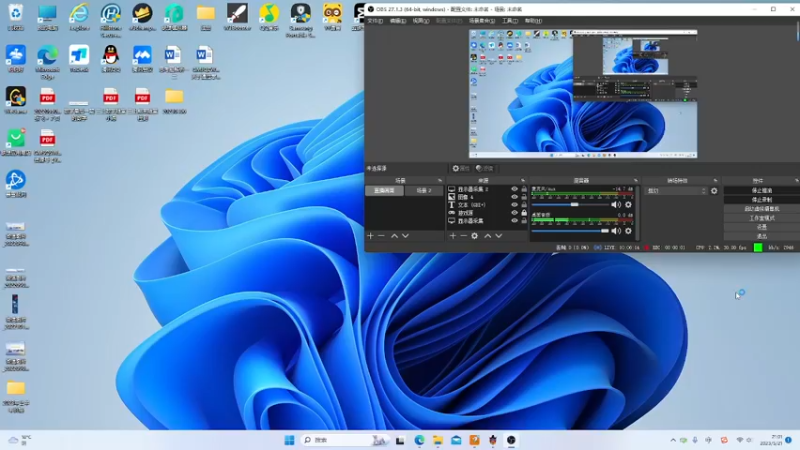Enable 工作室模式 studio mode button

pyautogui.click(x=762, y=218)
